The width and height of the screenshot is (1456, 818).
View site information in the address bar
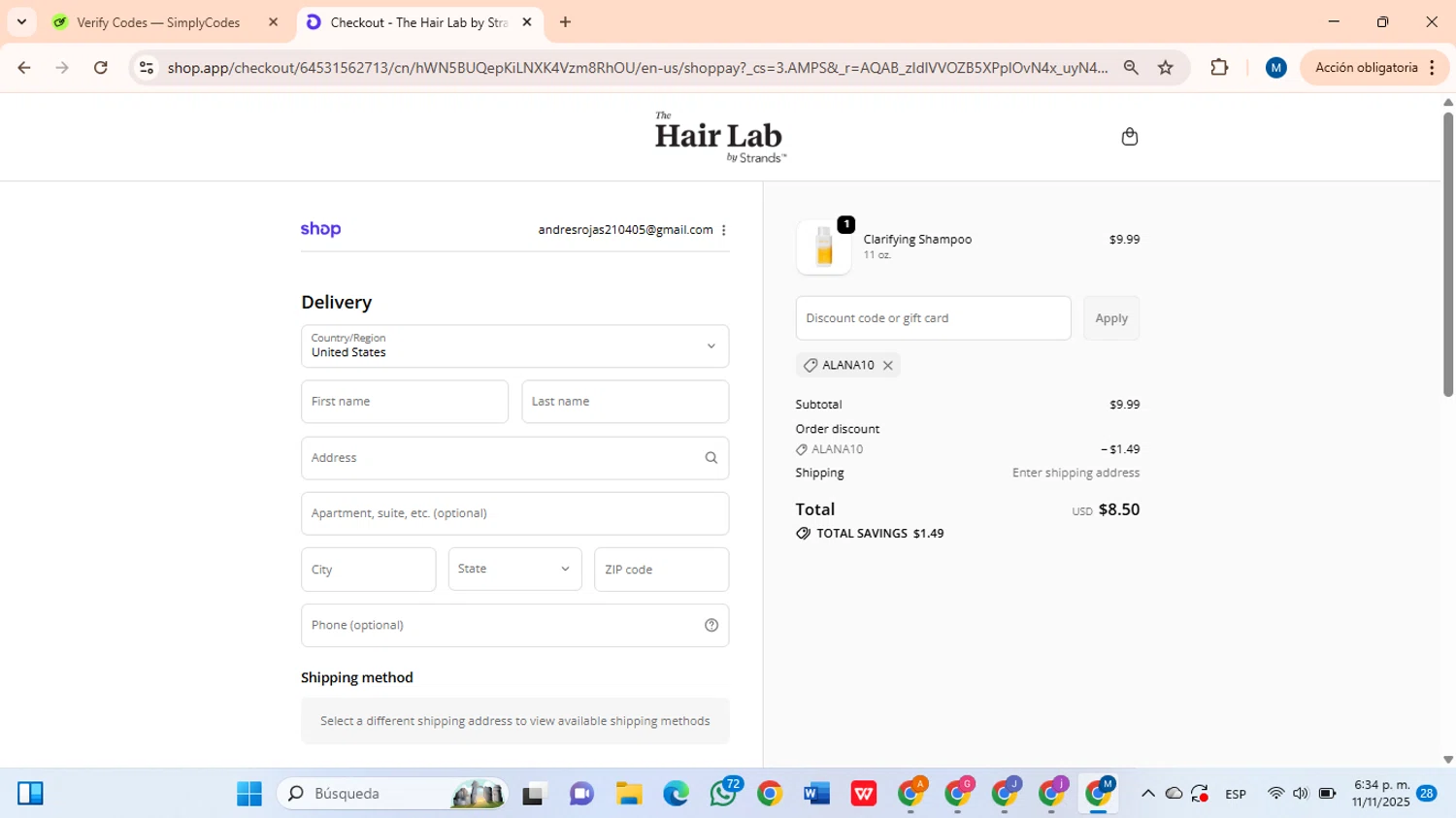147,68
